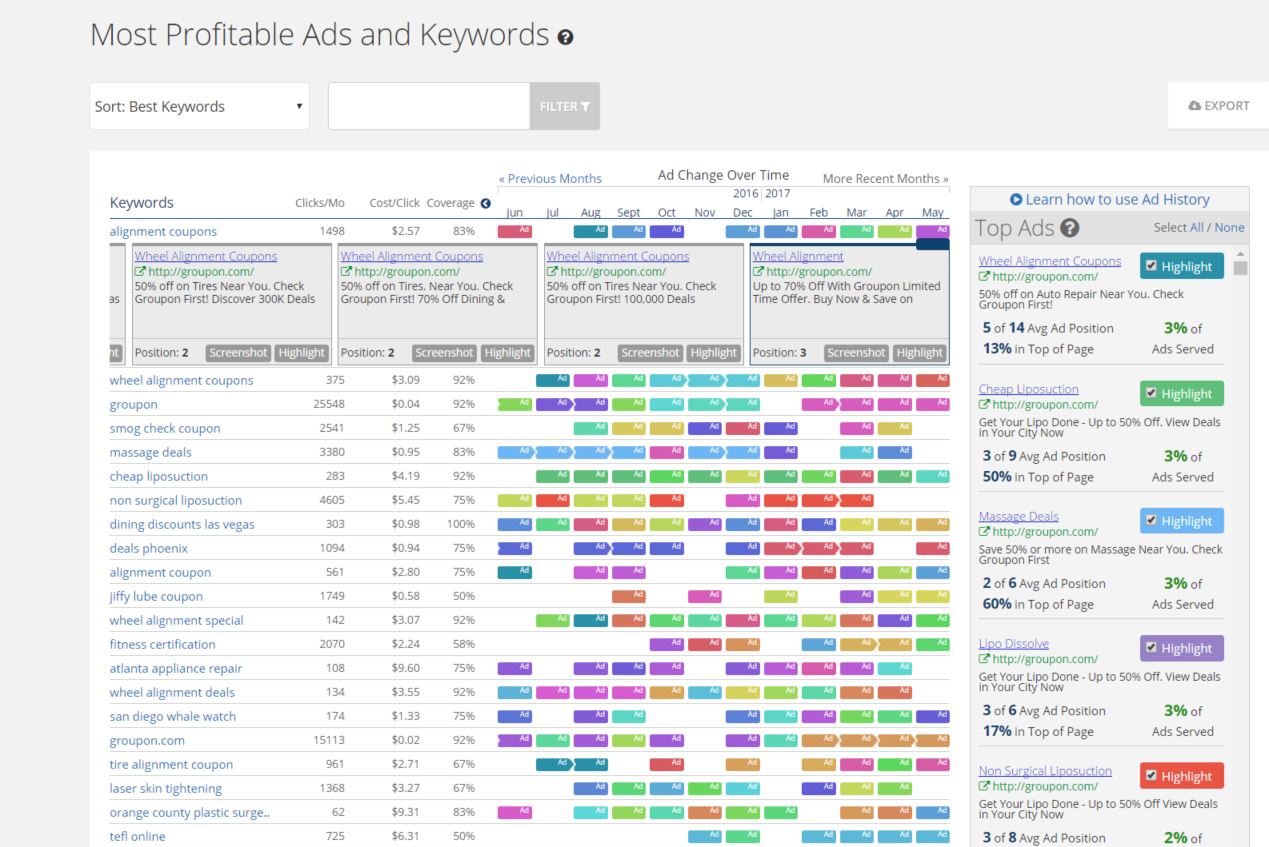The height and width of the screenshot is (847, 1269).
Task: Open external link icon for Cheap Liposuction ad
Action: pos(983,404)
